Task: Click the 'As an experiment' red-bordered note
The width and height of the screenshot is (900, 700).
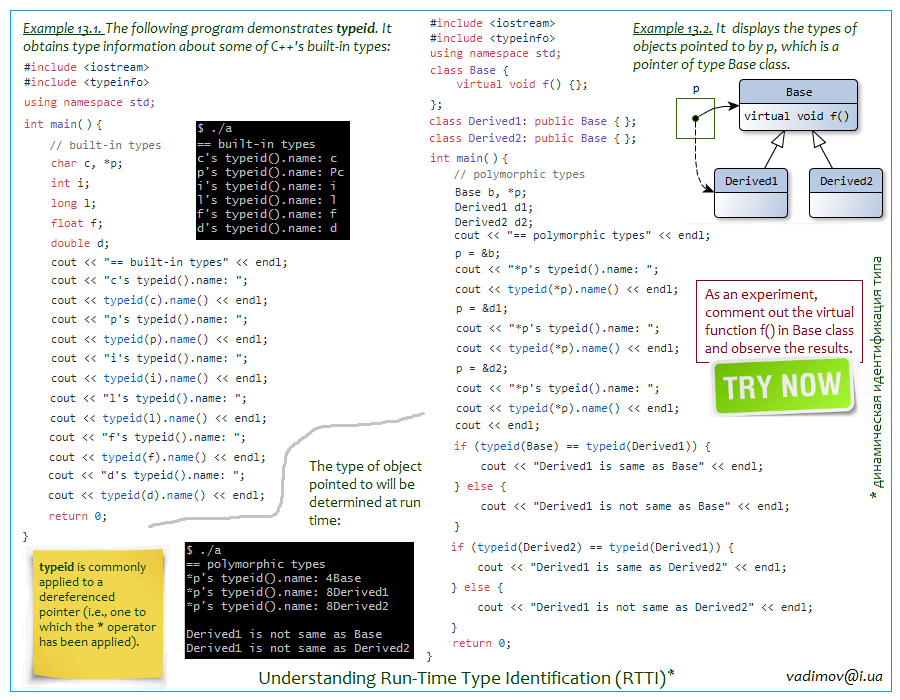Action: 779,321
